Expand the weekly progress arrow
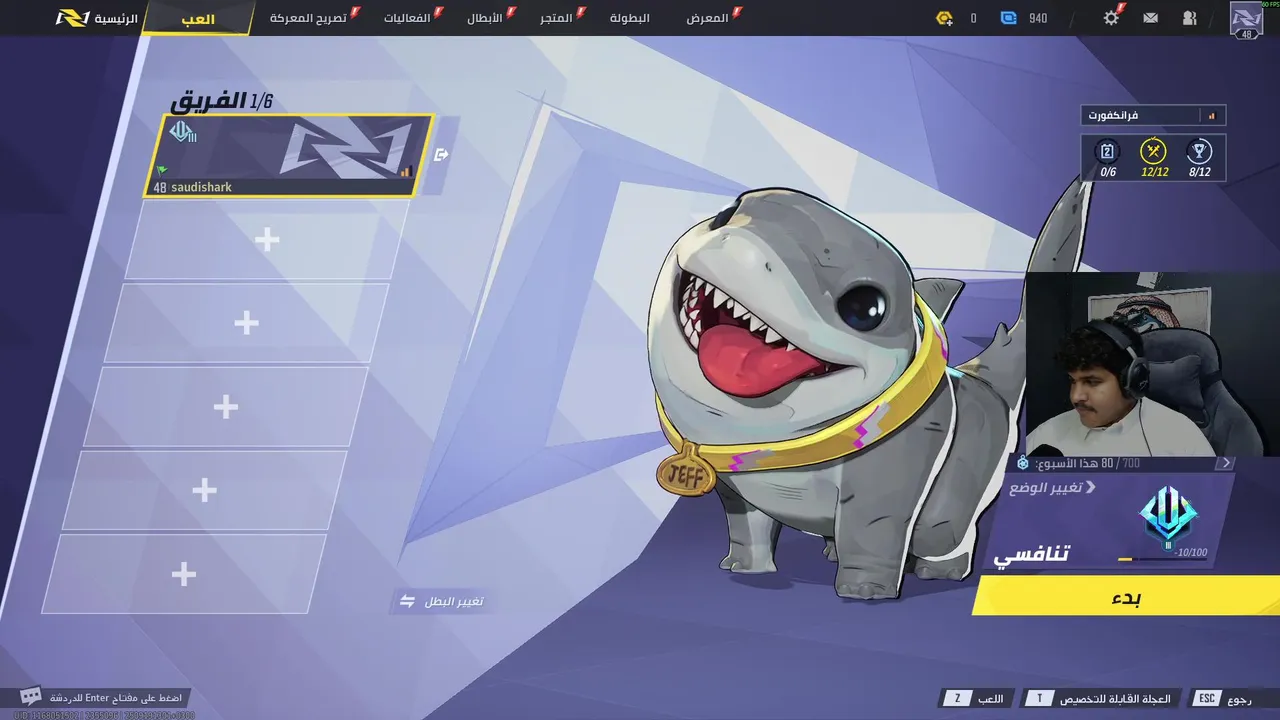The image size is (1280, 720). pos(1226,463)
